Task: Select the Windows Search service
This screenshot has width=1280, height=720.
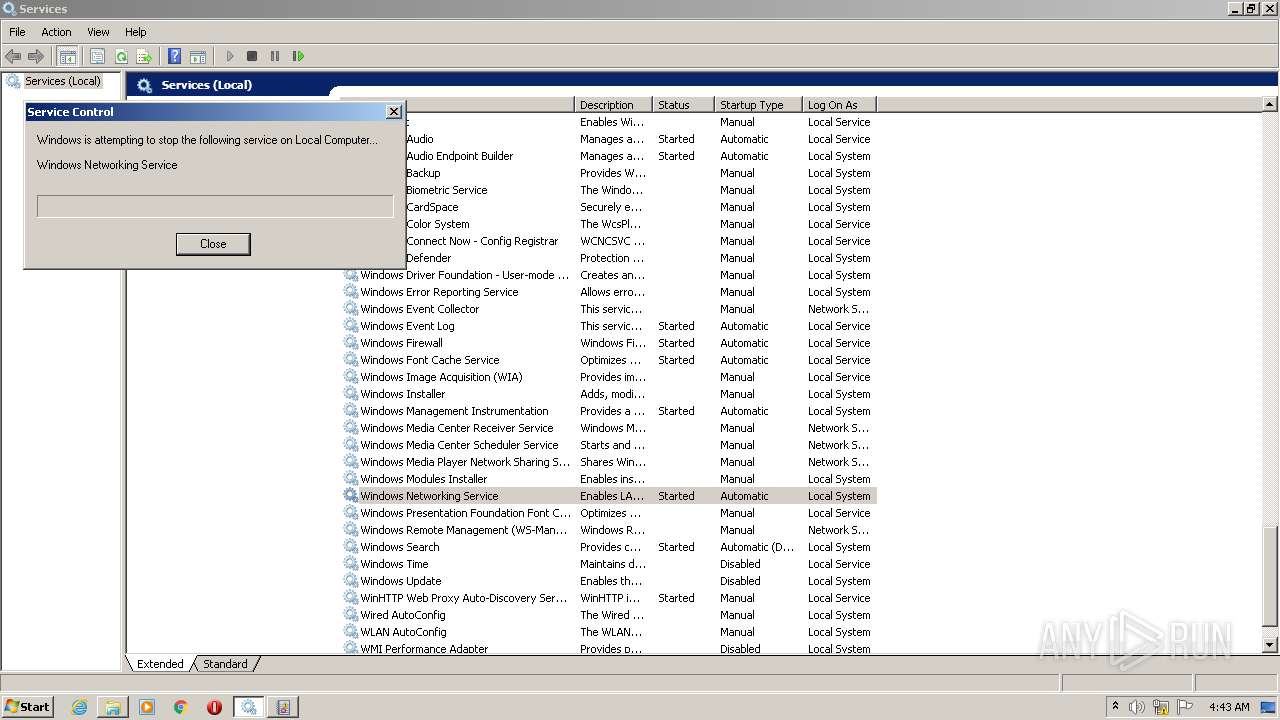Action: [x=400, y=547]
